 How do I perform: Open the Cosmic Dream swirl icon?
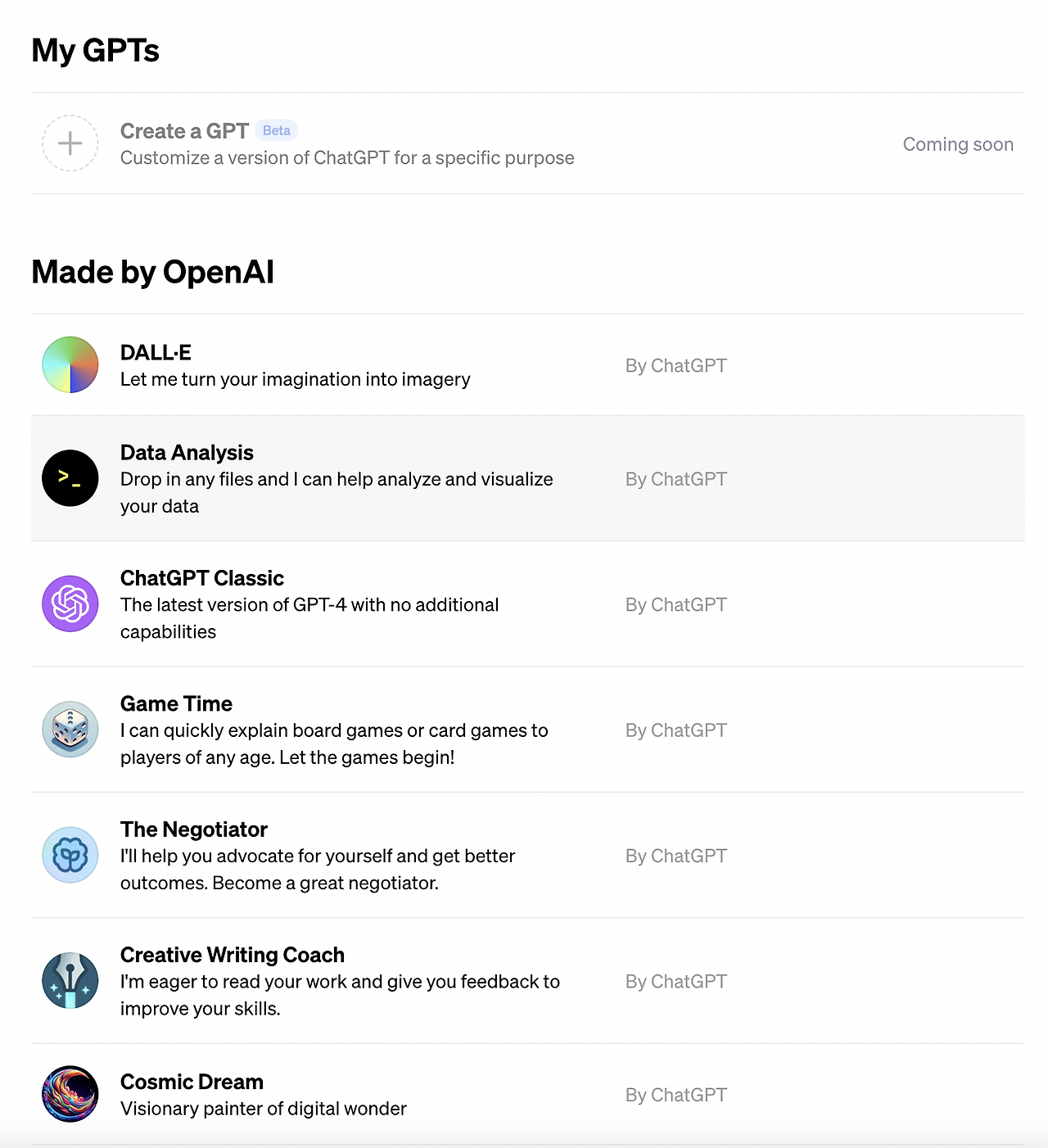(70, 1094)
